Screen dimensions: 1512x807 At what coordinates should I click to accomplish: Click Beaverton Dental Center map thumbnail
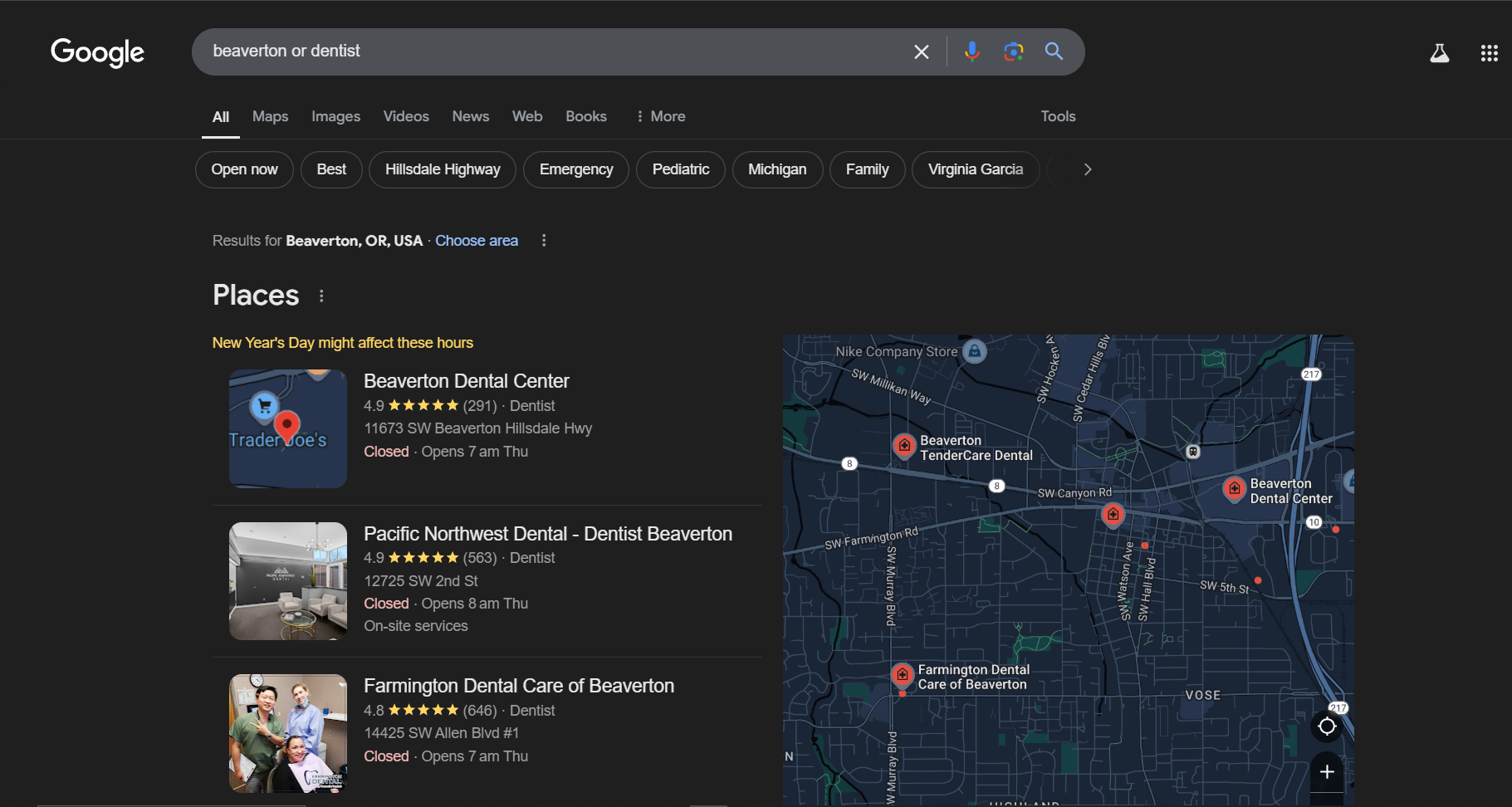(288, 428)
